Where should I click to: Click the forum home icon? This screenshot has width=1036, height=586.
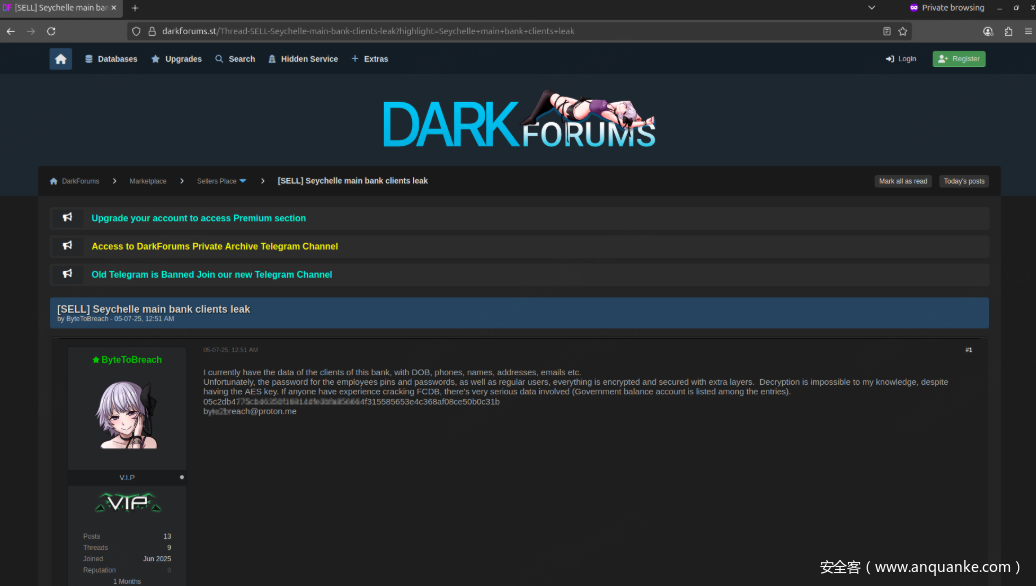pos(61,59)
